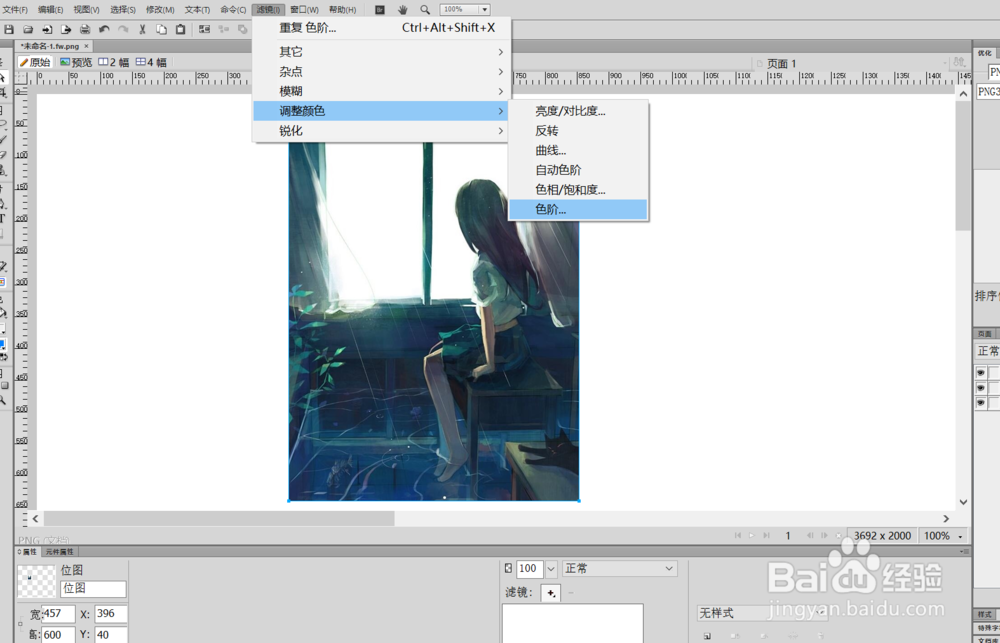The image size is (1000, 643).
Task: Choose 曲线... menu item
Action: [x=578, y=151]
